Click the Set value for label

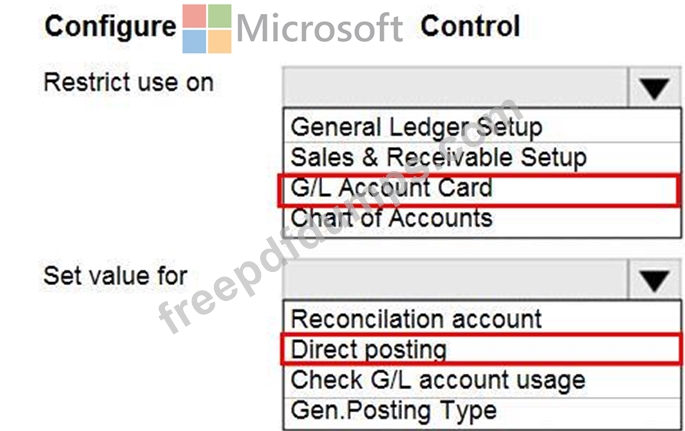coord(115,274)
